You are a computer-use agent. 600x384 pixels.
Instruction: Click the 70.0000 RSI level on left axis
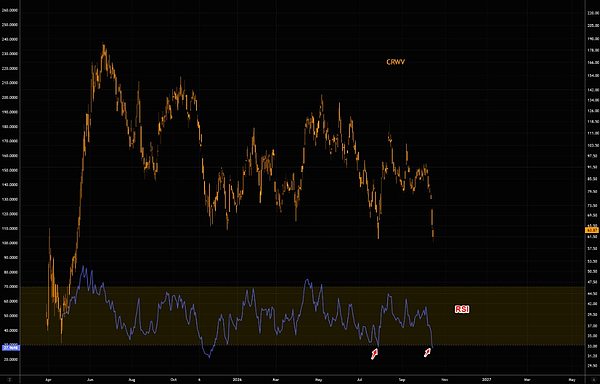11,286
